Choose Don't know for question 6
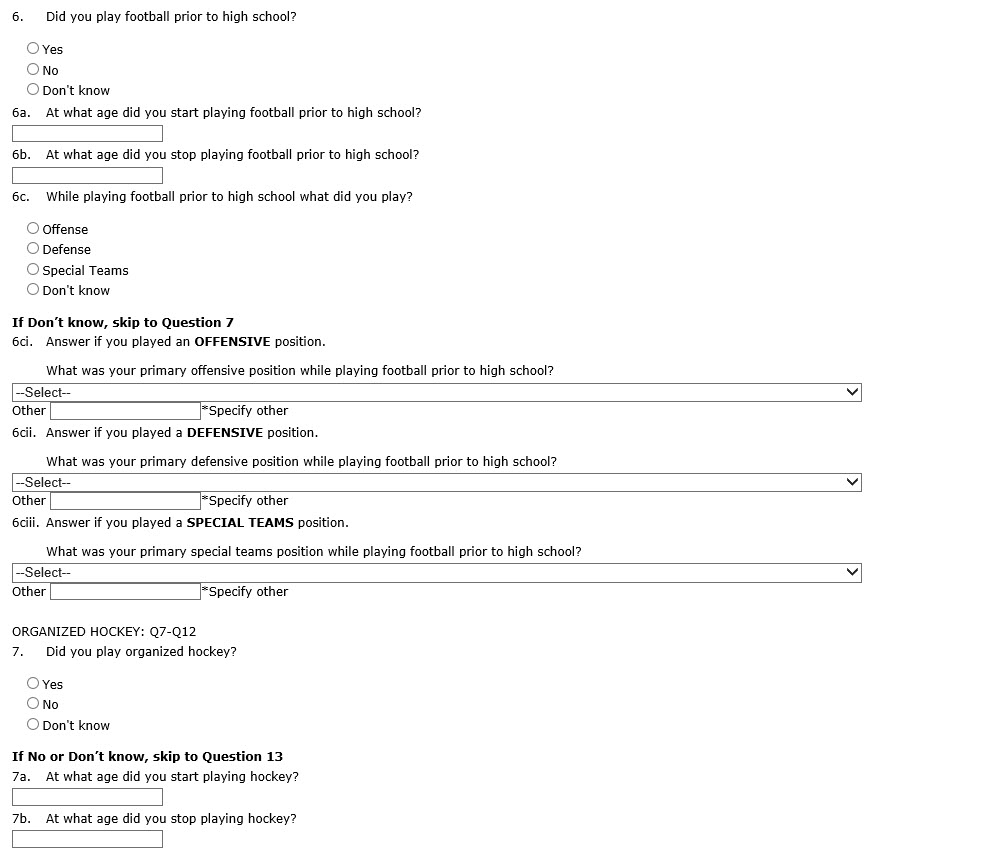Viewport: 988px width, 856px height. tap(33, 89)
